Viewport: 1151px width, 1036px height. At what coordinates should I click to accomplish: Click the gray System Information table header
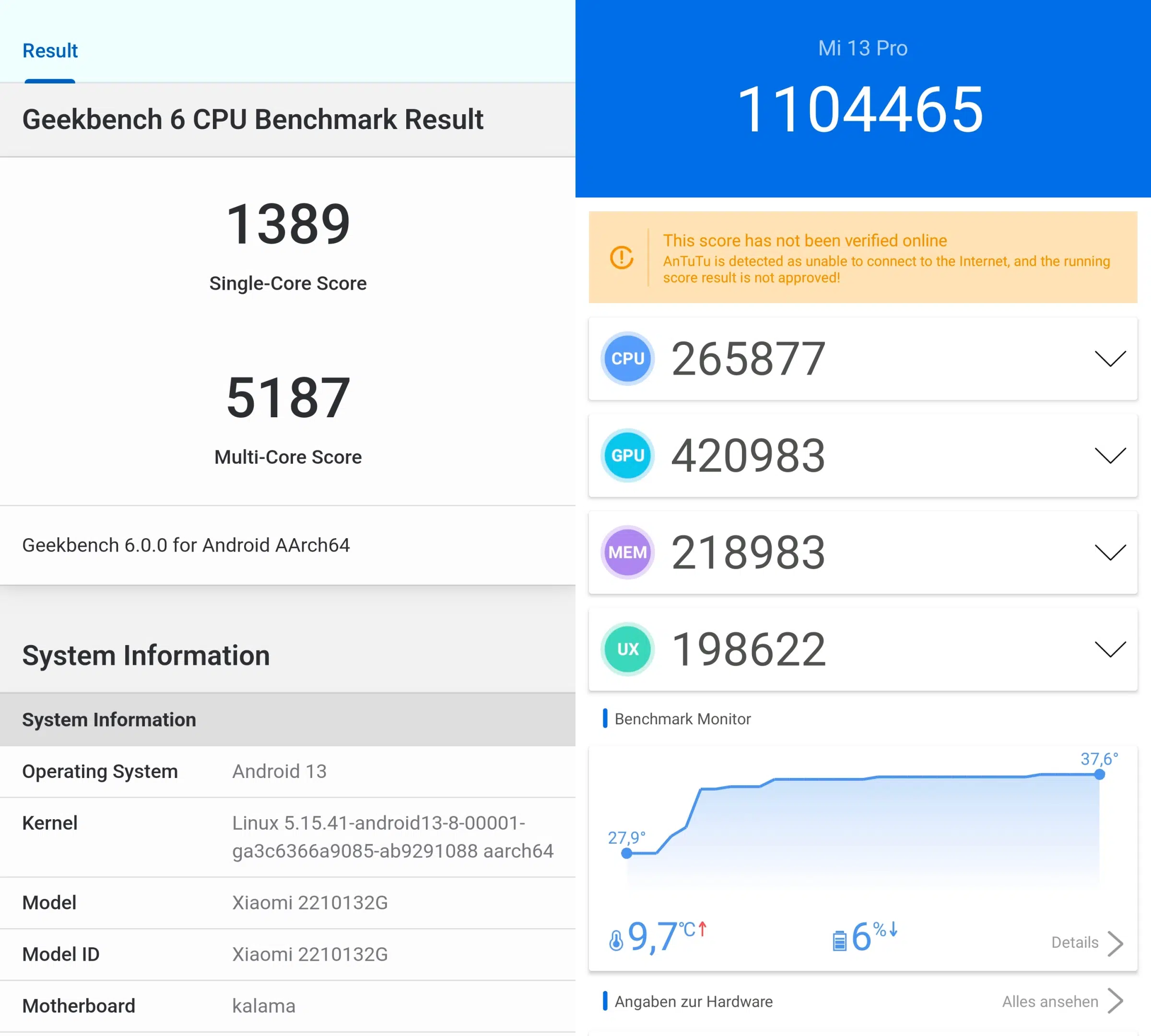287,719
